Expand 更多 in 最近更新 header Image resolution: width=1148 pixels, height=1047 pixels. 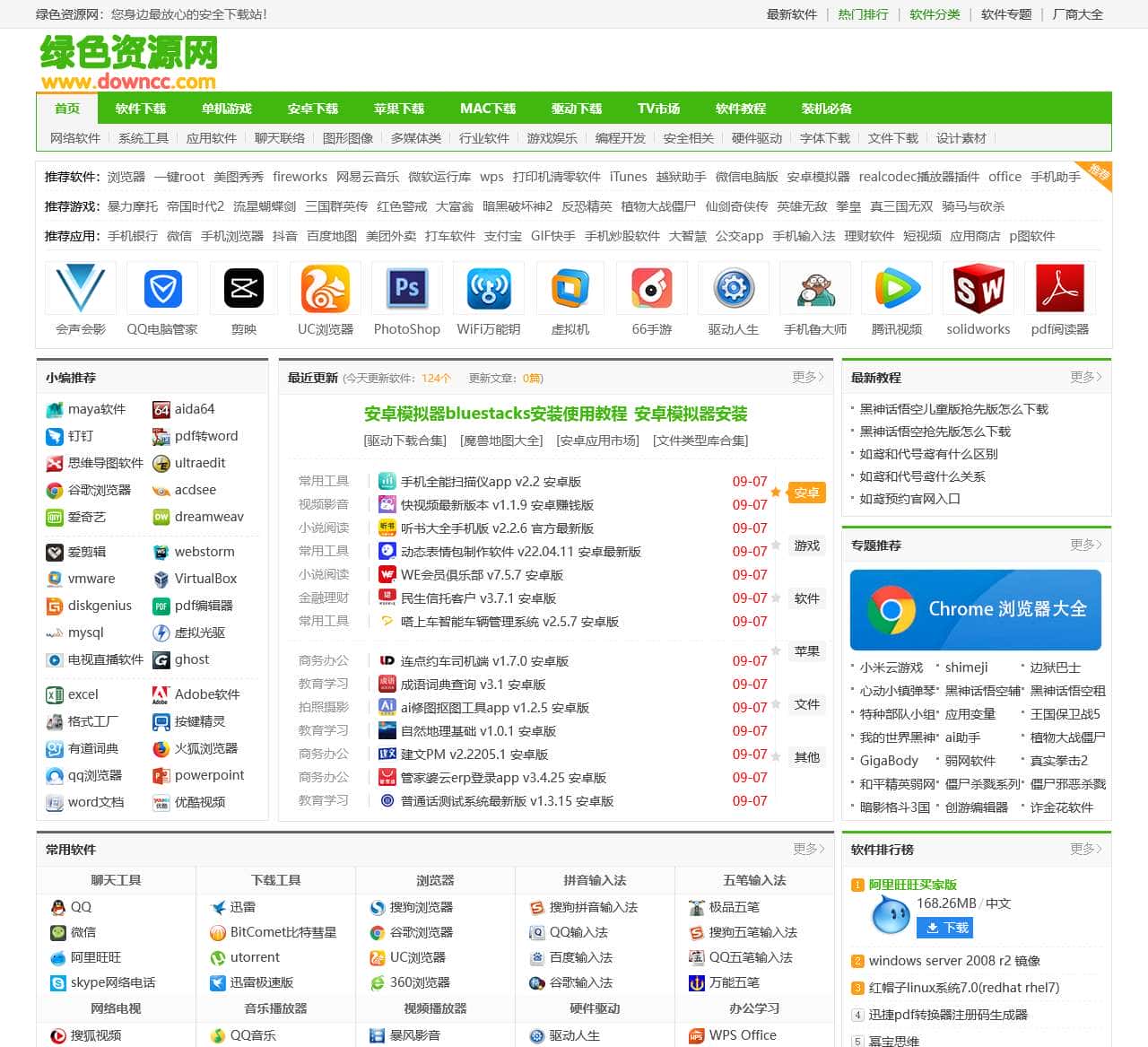(808, 377)
